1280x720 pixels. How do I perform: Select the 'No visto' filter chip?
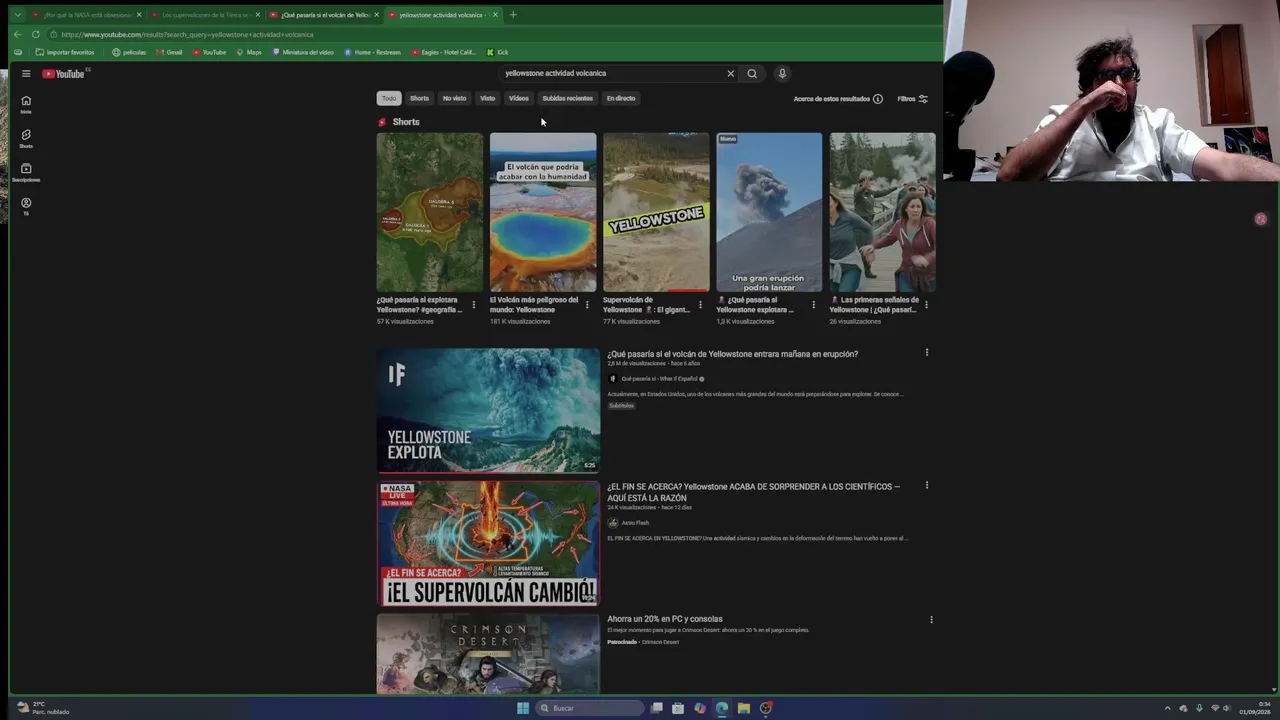click(454, 98)
